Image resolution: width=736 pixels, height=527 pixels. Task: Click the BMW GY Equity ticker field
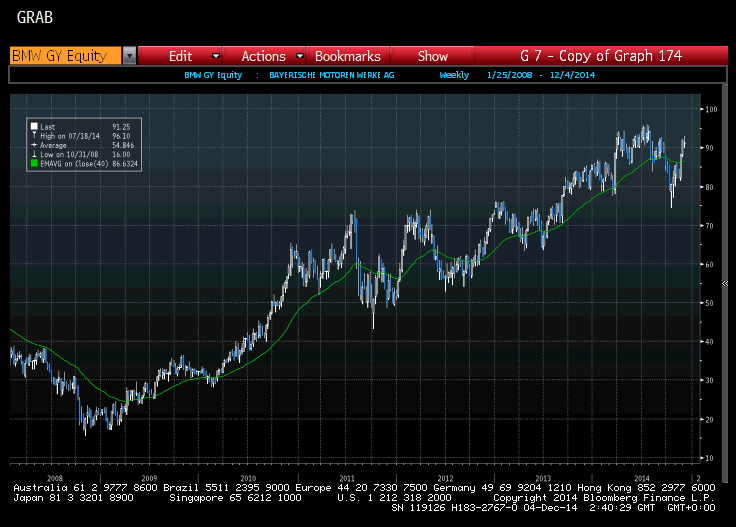(x=64, y=56)
